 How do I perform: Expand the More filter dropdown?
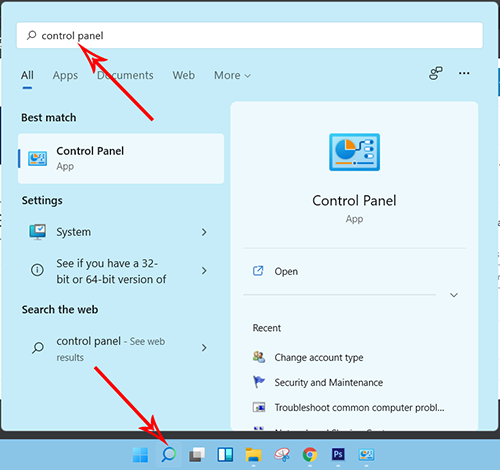click(232, 76)
